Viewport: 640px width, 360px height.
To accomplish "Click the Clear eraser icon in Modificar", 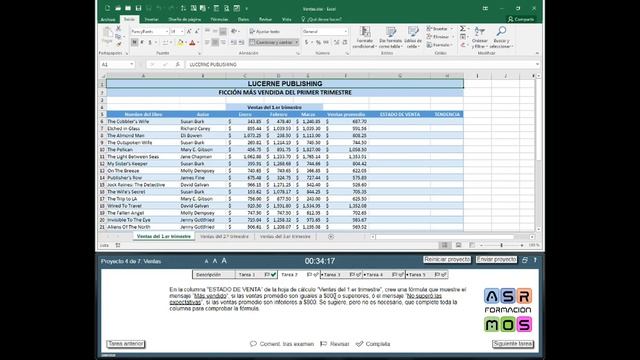I will pyautogui.click(x=462, y=45).
